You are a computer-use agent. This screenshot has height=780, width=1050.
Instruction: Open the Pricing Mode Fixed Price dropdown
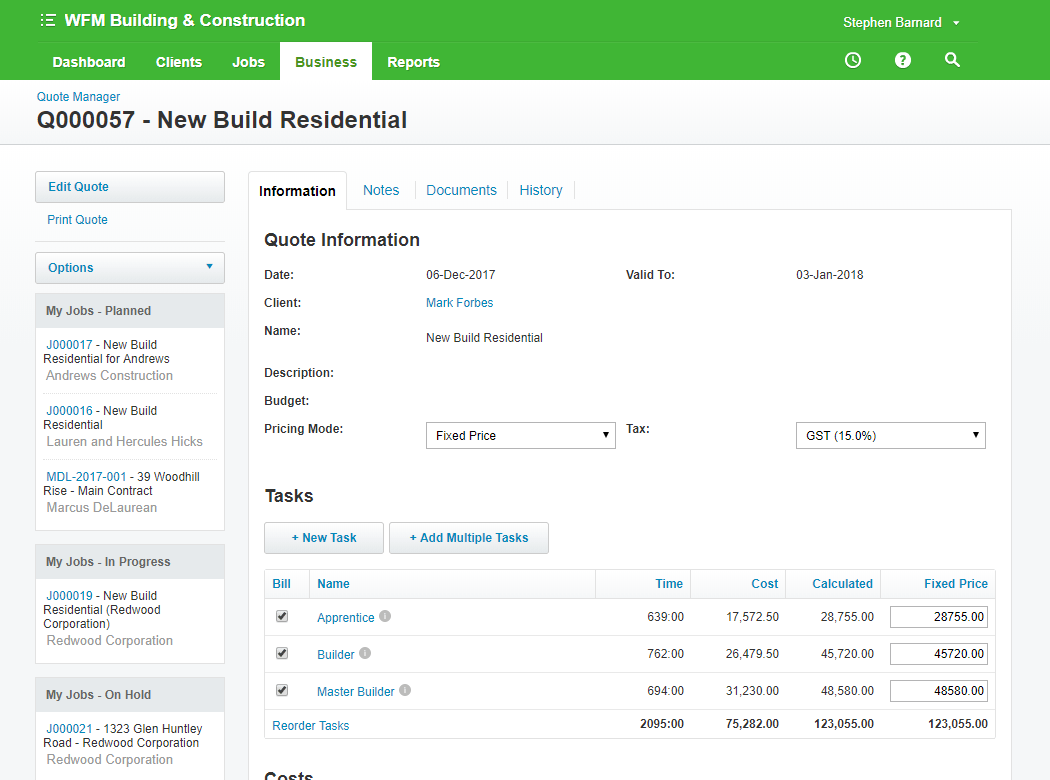pyautogui.click(x=520, y=435)
